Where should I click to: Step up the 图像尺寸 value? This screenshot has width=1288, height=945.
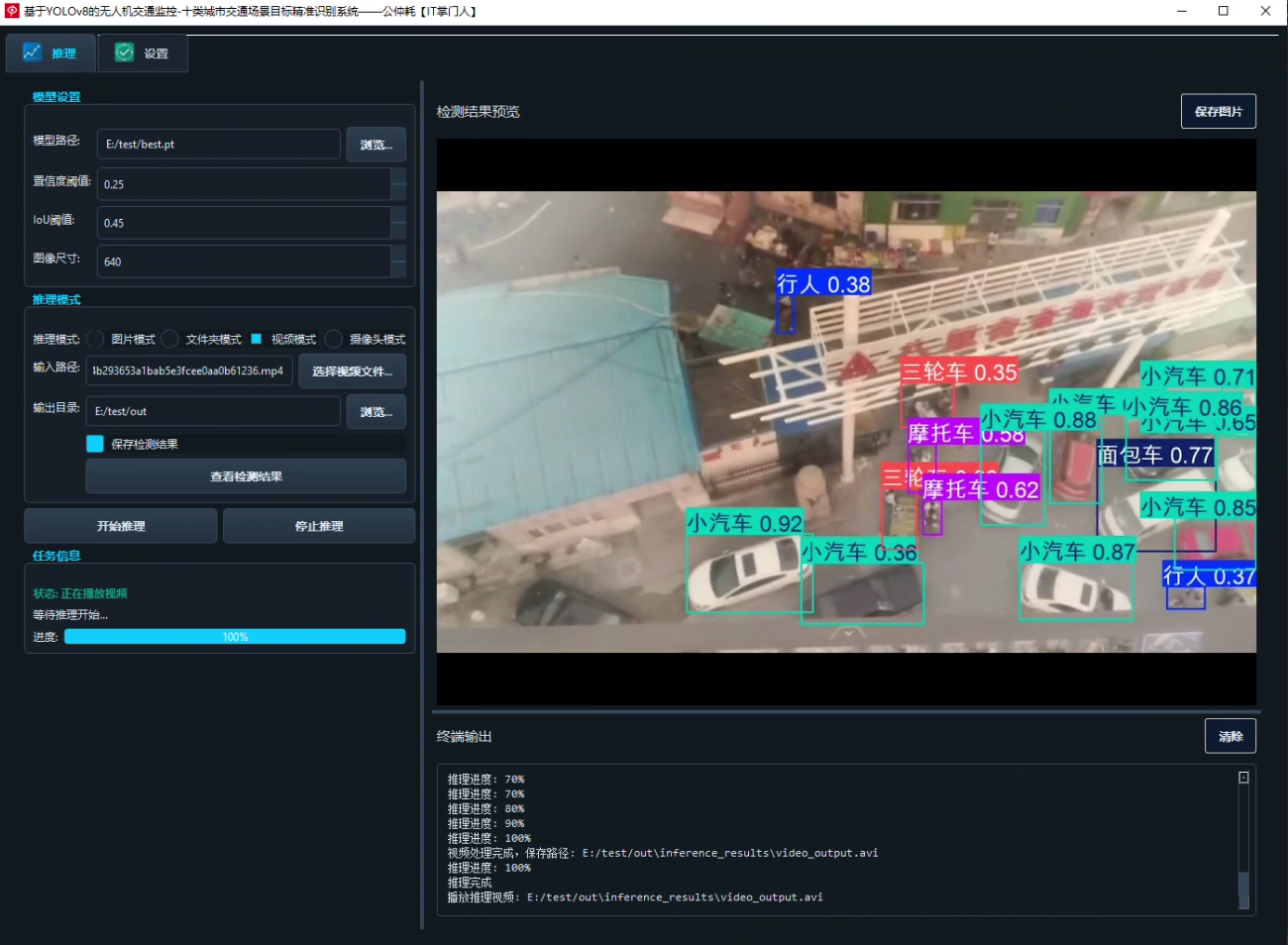[398, 254]
